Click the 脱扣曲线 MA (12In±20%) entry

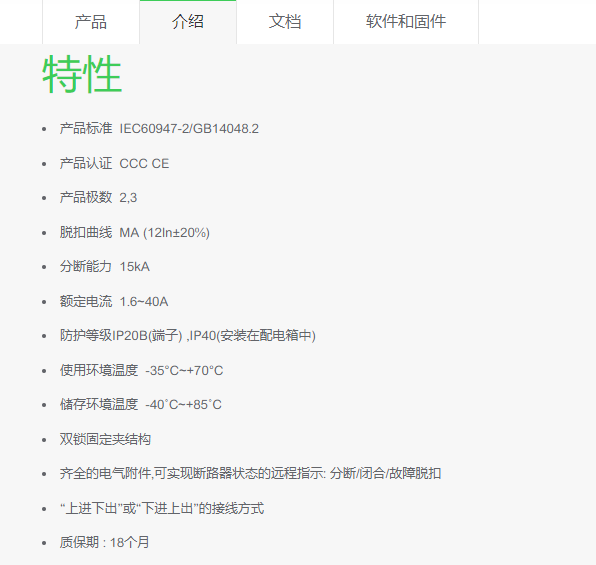click(x=135, y=232)
